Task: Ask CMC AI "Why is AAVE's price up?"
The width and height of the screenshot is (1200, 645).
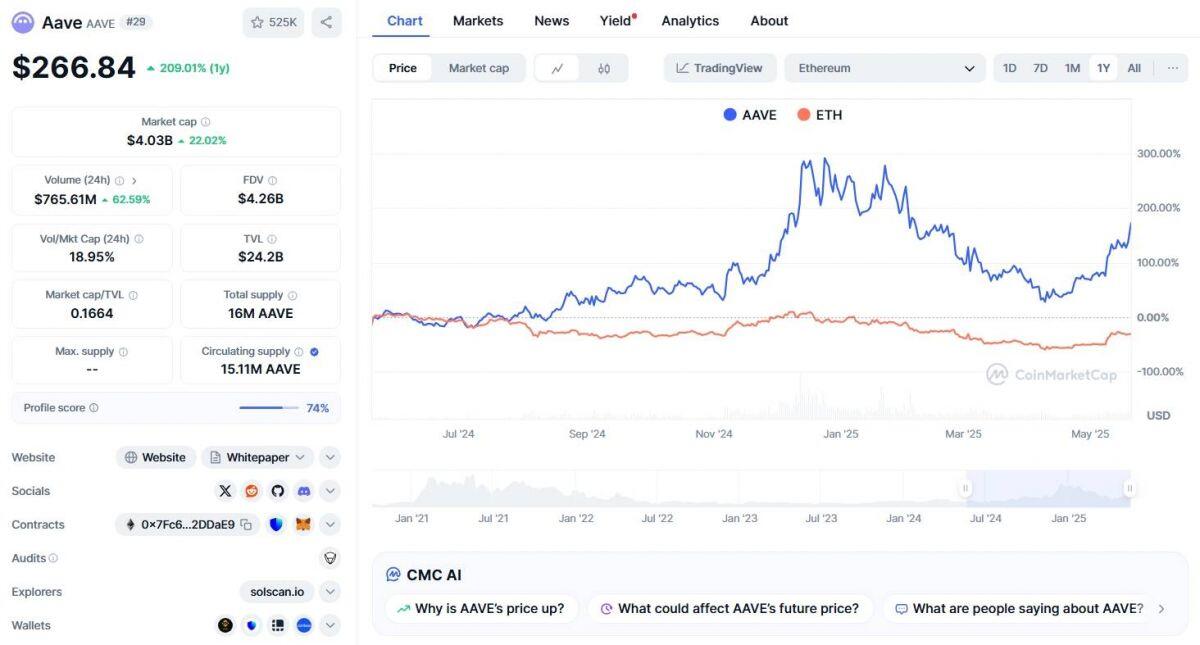Action: [x=481, y=608]
